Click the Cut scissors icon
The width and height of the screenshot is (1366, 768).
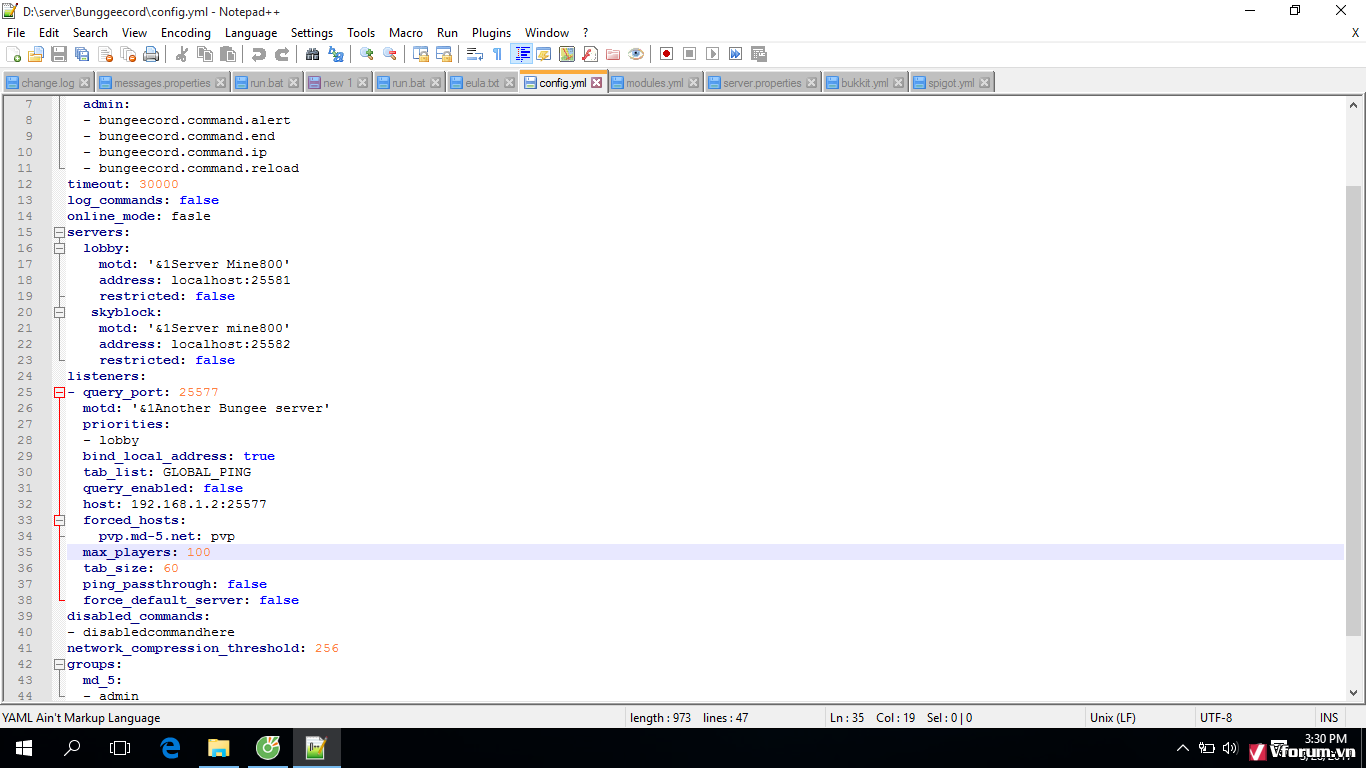[x=182, y=54]
